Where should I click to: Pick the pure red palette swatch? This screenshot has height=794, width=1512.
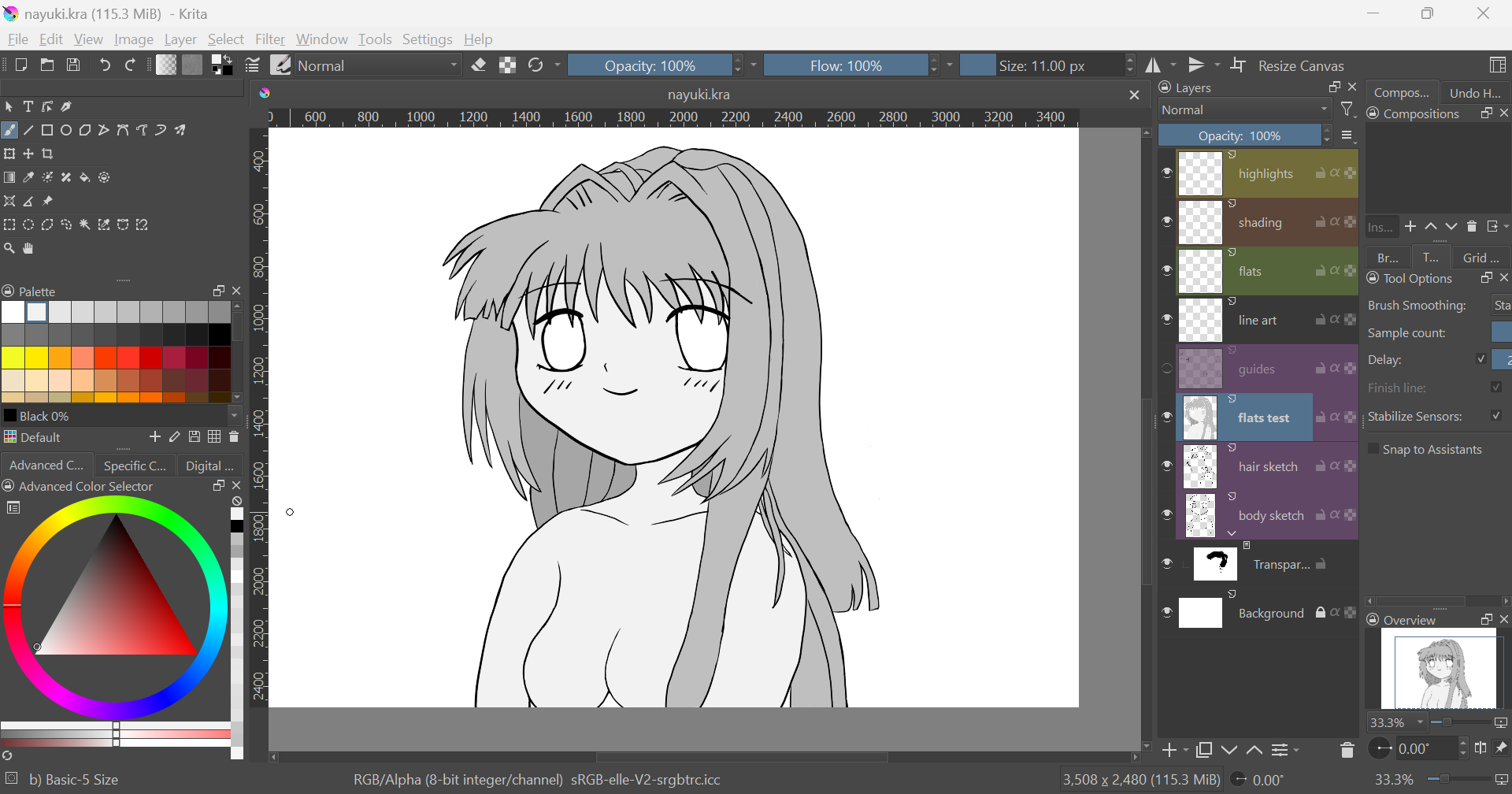[150, 358]
